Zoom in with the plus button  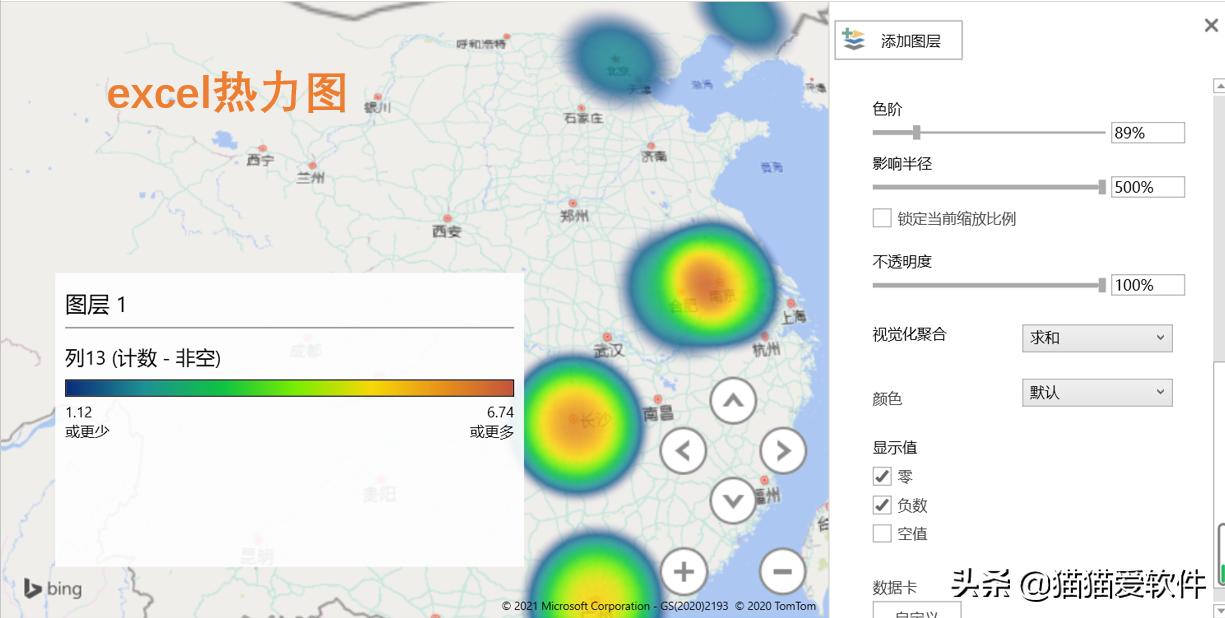[684, 571]
